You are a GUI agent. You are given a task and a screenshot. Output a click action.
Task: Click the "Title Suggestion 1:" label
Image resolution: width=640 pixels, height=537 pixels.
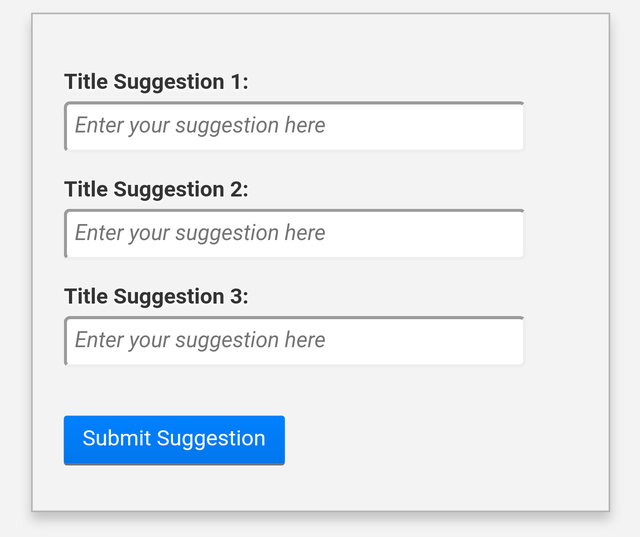(156, 82)
